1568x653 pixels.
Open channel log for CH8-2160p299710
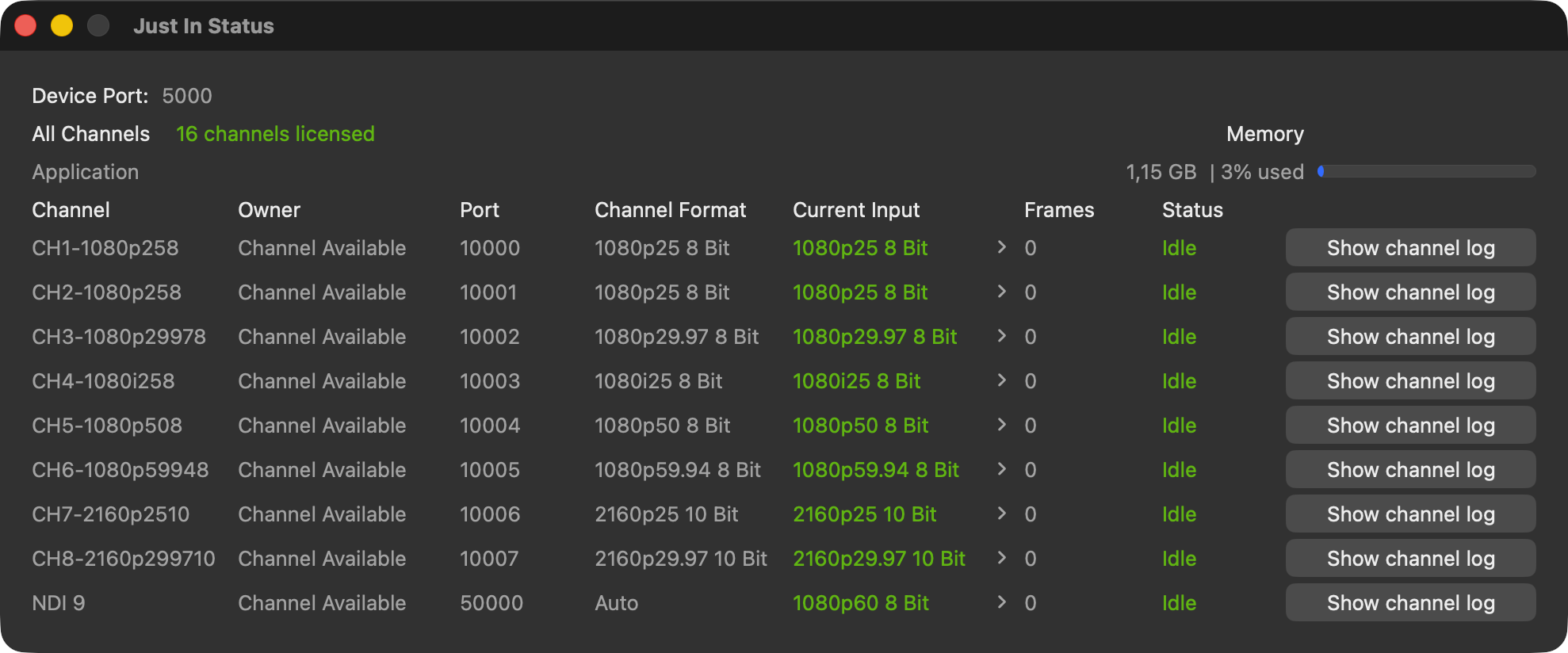pos(1410,558)
